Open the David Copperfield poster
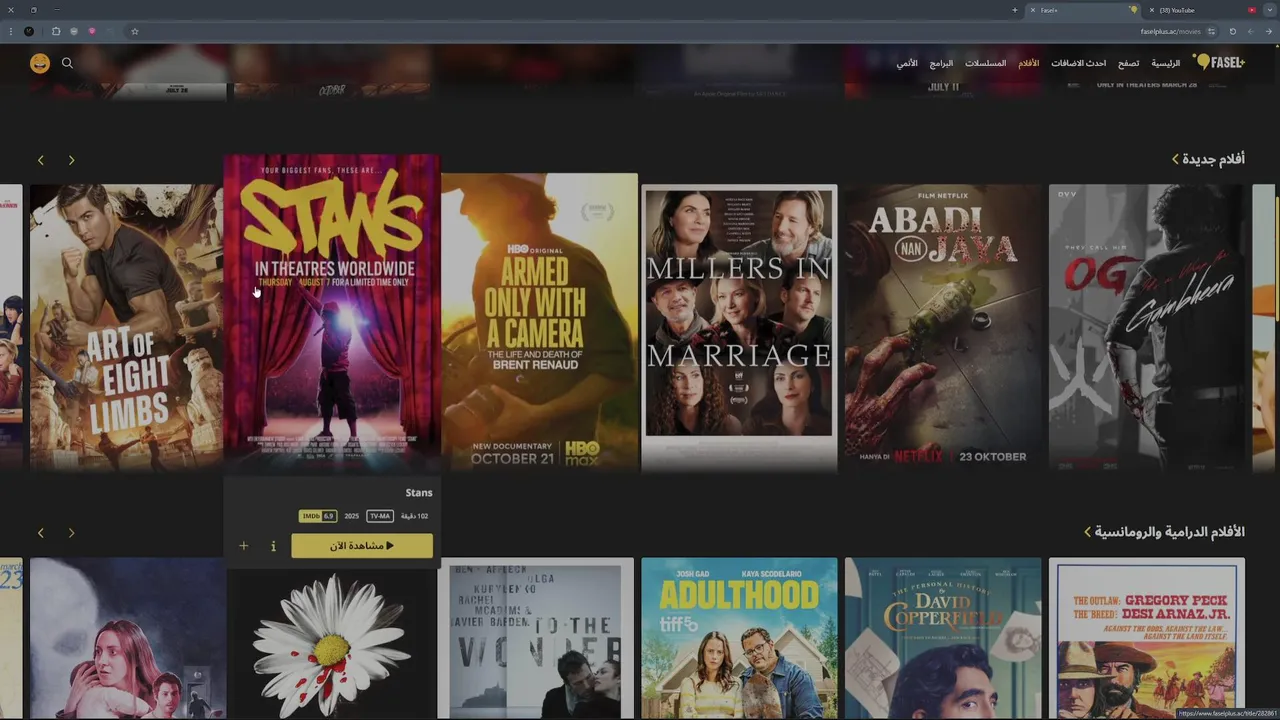This screenshot has height=720, width=1280. pyautogui.click(x=943, y=638)
